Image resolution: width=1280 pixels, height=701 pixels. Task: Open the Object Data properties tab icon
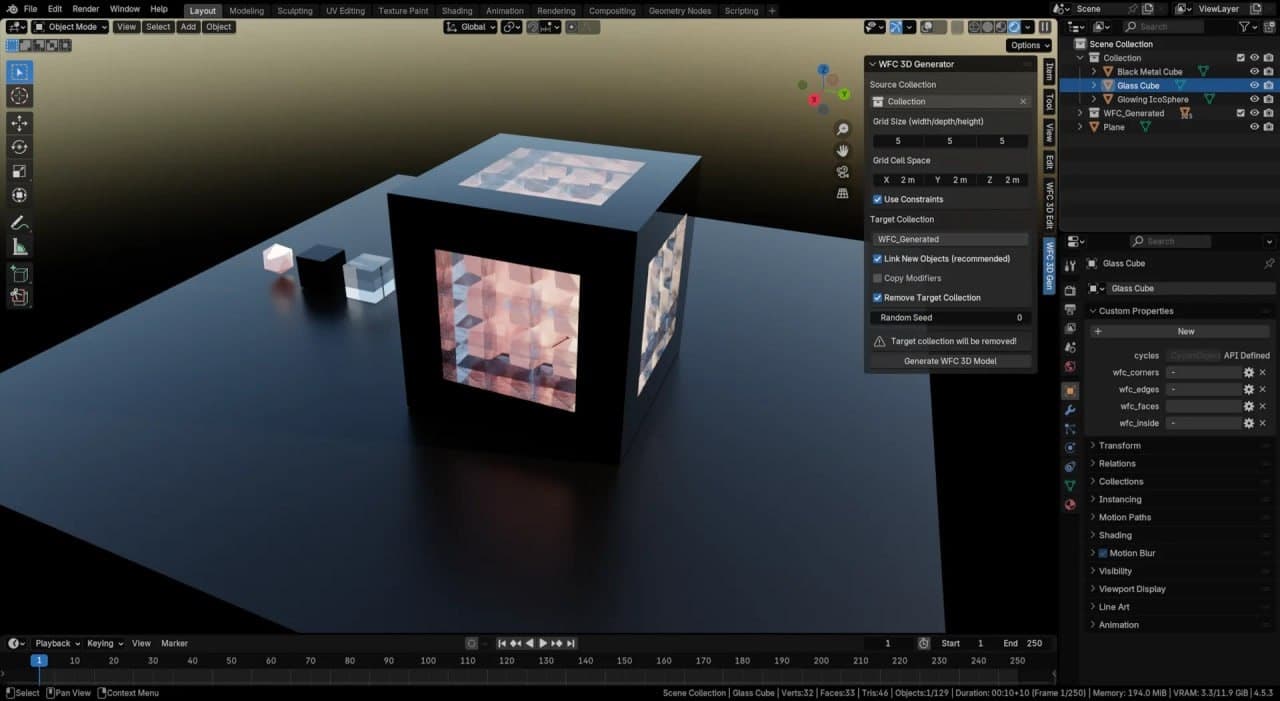1070,486
